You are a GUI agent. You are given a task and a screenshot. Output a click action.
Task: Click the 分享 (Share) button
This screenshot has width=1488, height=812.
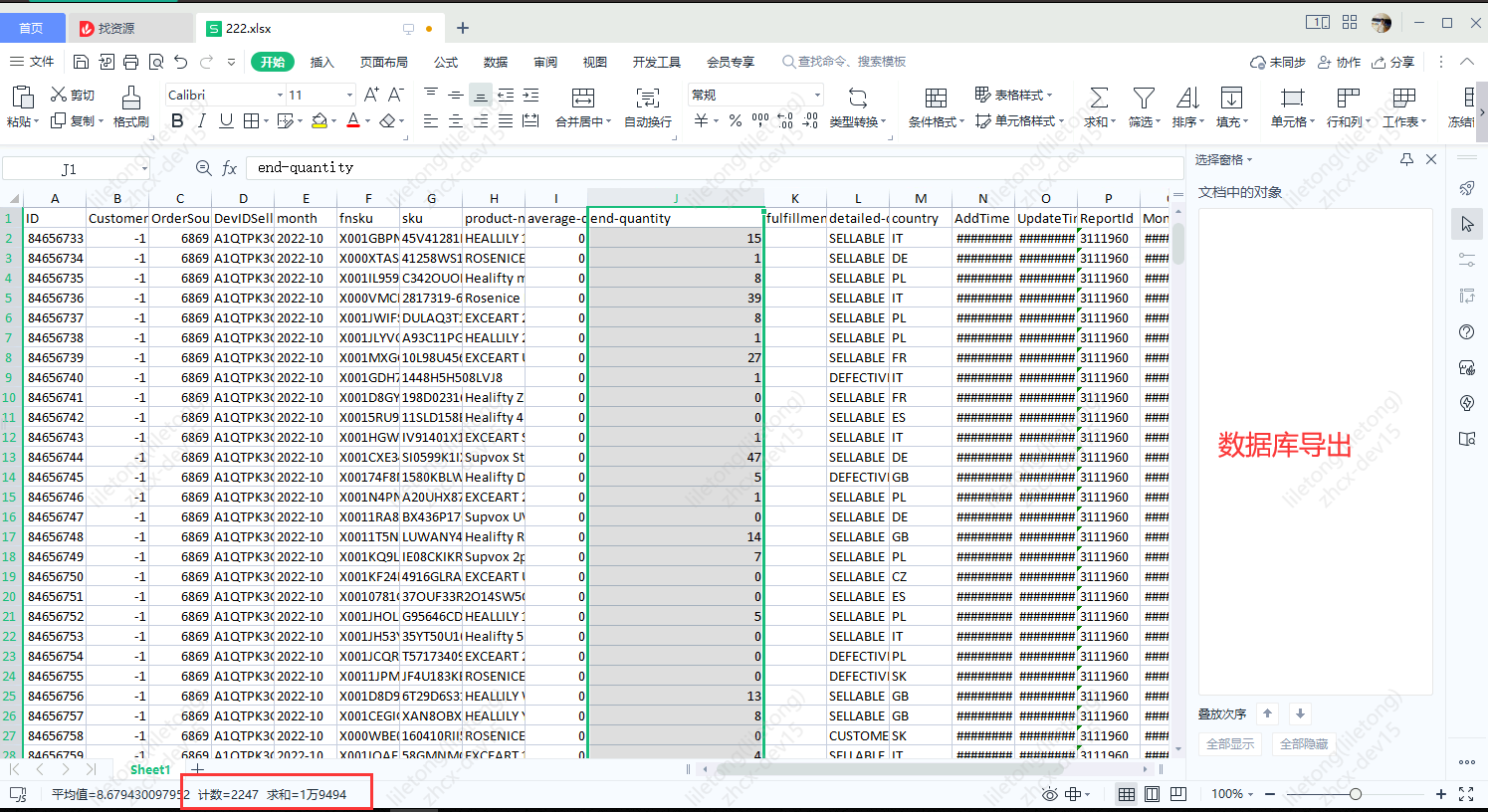point(1392,62)
